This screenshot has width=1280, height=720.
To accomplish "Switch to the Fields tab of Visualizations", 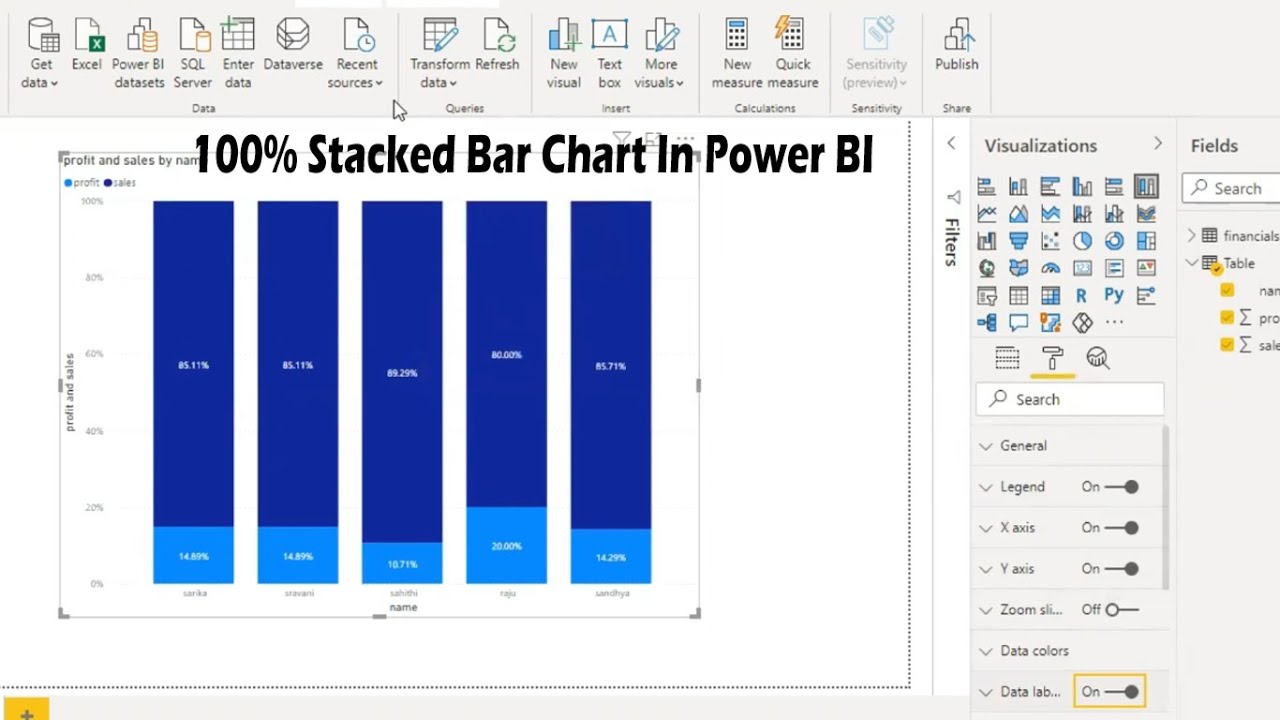I will click(1007, 358).
